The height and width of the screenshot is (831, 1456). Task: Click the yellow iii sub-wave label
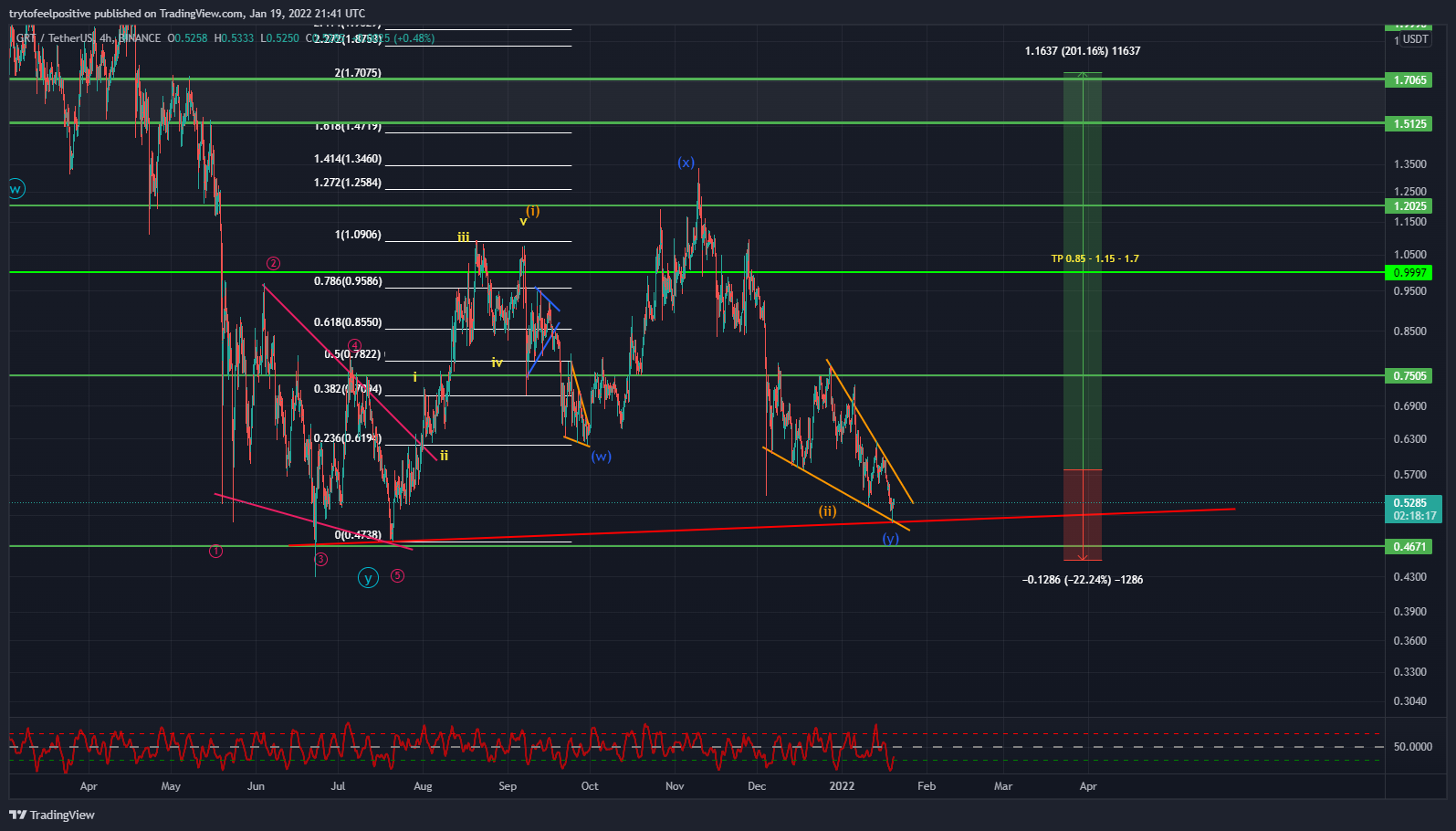click(464, 237)
